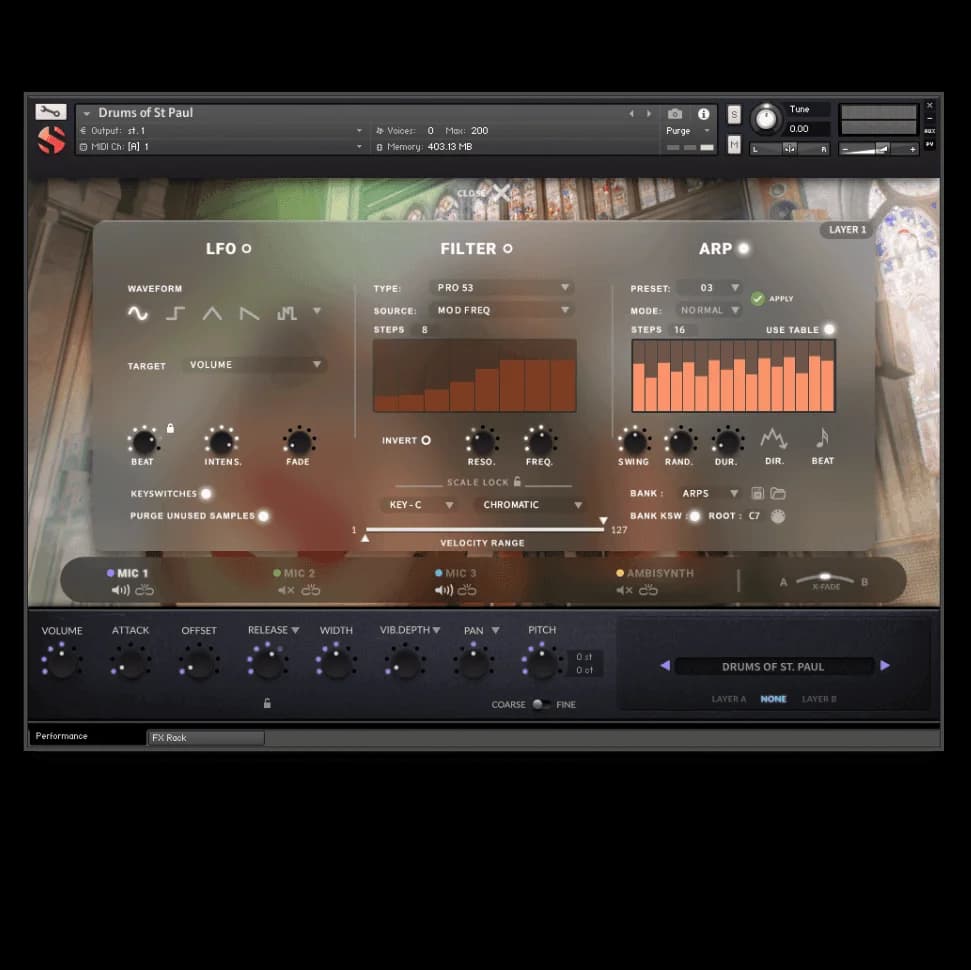
Task: Toggle Purge Unused Samples switch
Action: [x=264, y=516]
